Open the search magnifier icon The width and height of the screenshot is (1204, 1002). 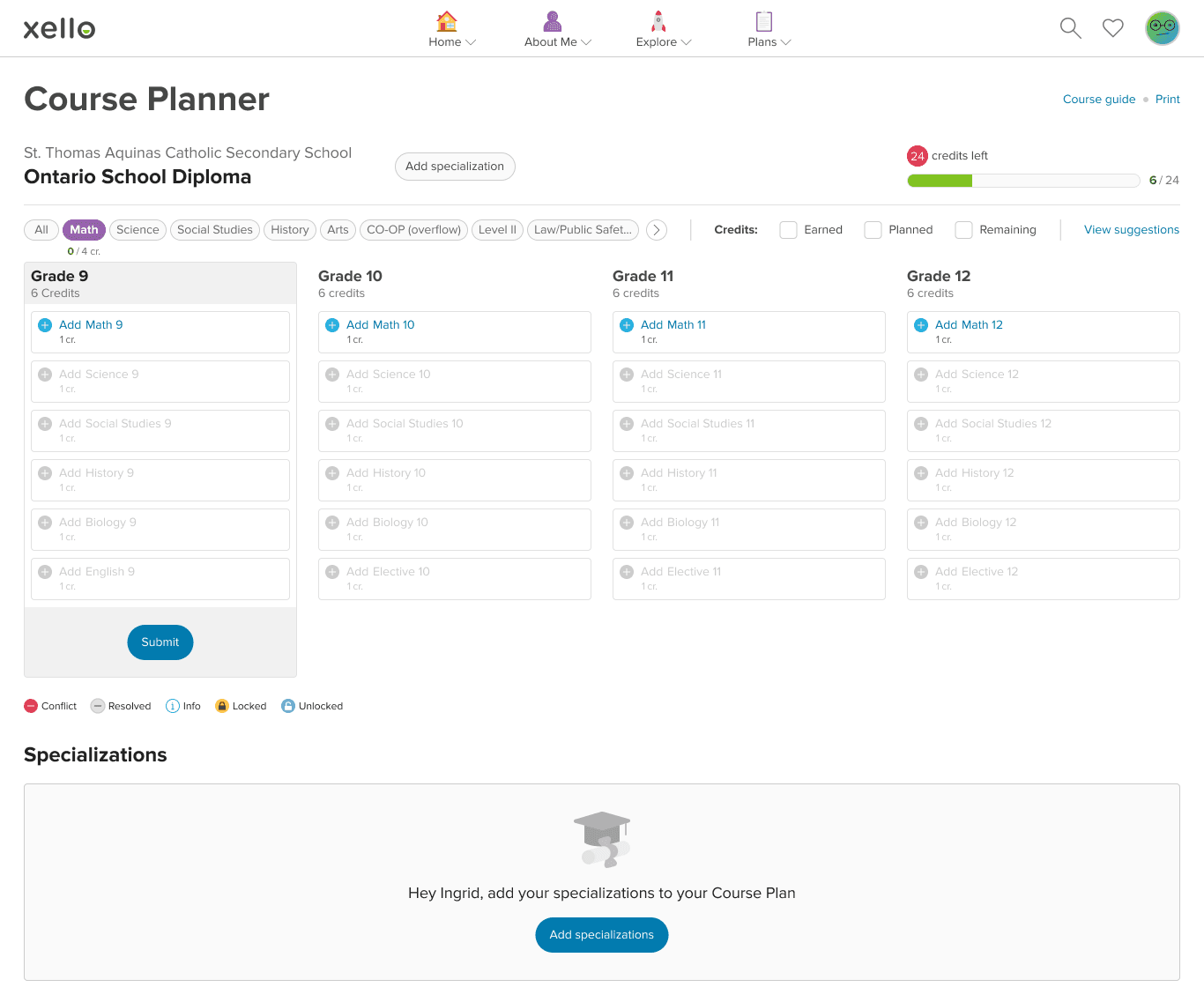pyautogui.click(x=1070, y=28)
